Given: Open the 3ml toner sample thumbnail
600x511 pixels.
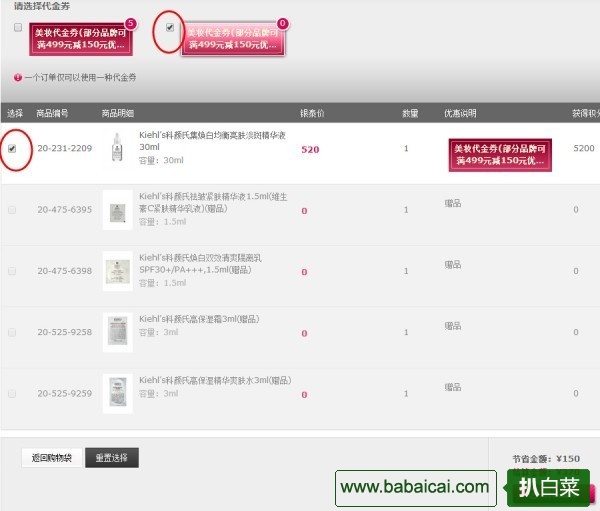Looking at the screenshot, I should click(117, 393).
